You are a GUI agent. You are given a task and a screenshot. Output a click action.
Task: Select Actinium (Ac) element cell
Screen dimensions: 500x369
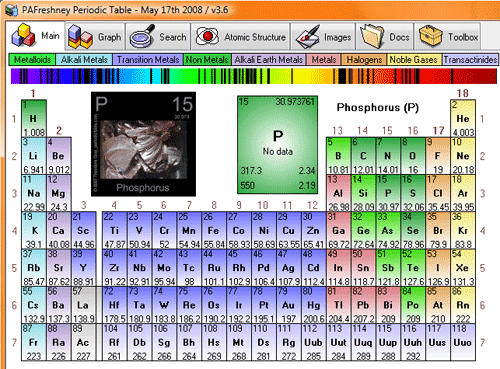tap(83, 342)
